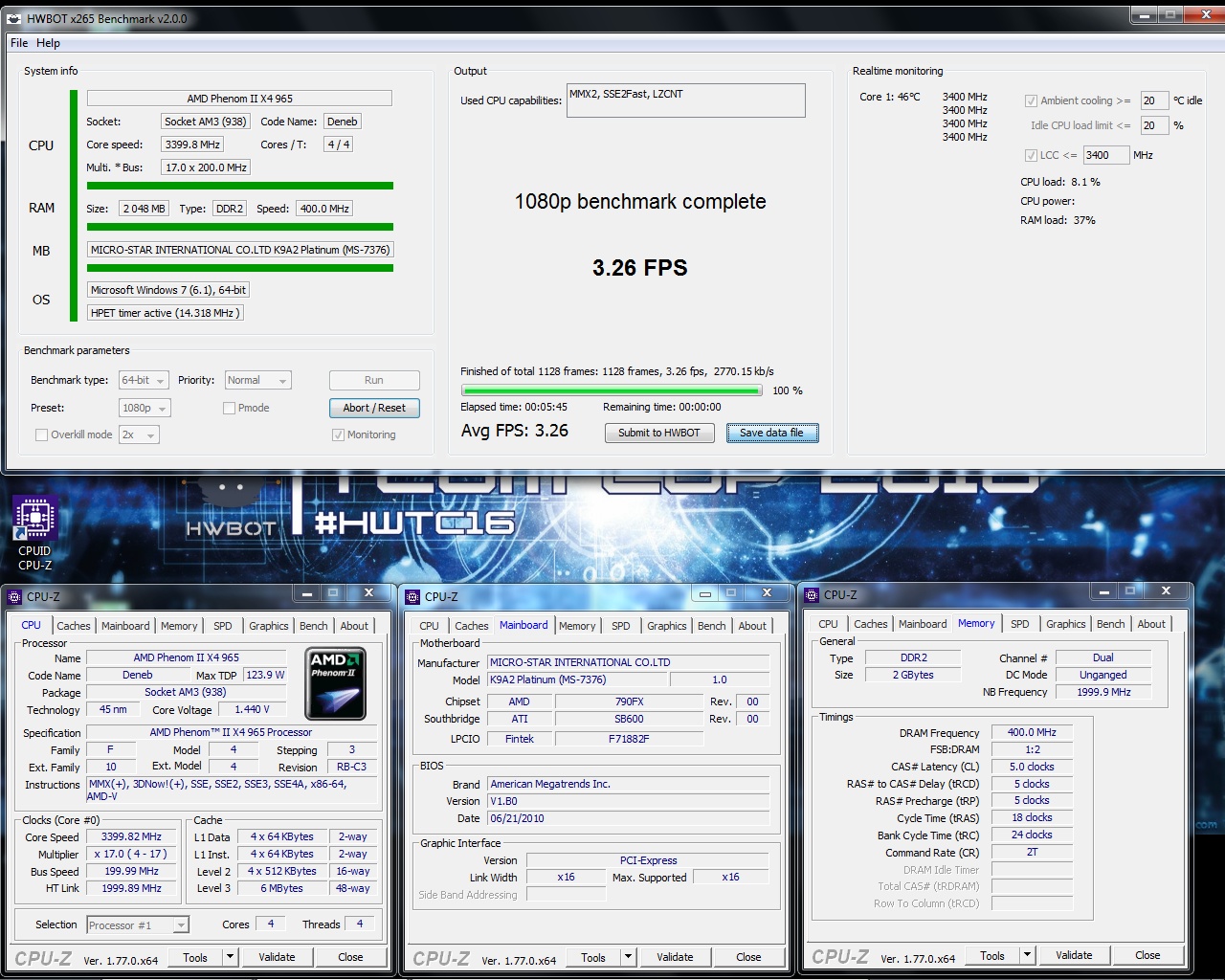The height and width of the screenshot is (980, 1225).
Task: Minimize the left CPU-Z window
Action: pyautogui.click(x=306, y=593)
